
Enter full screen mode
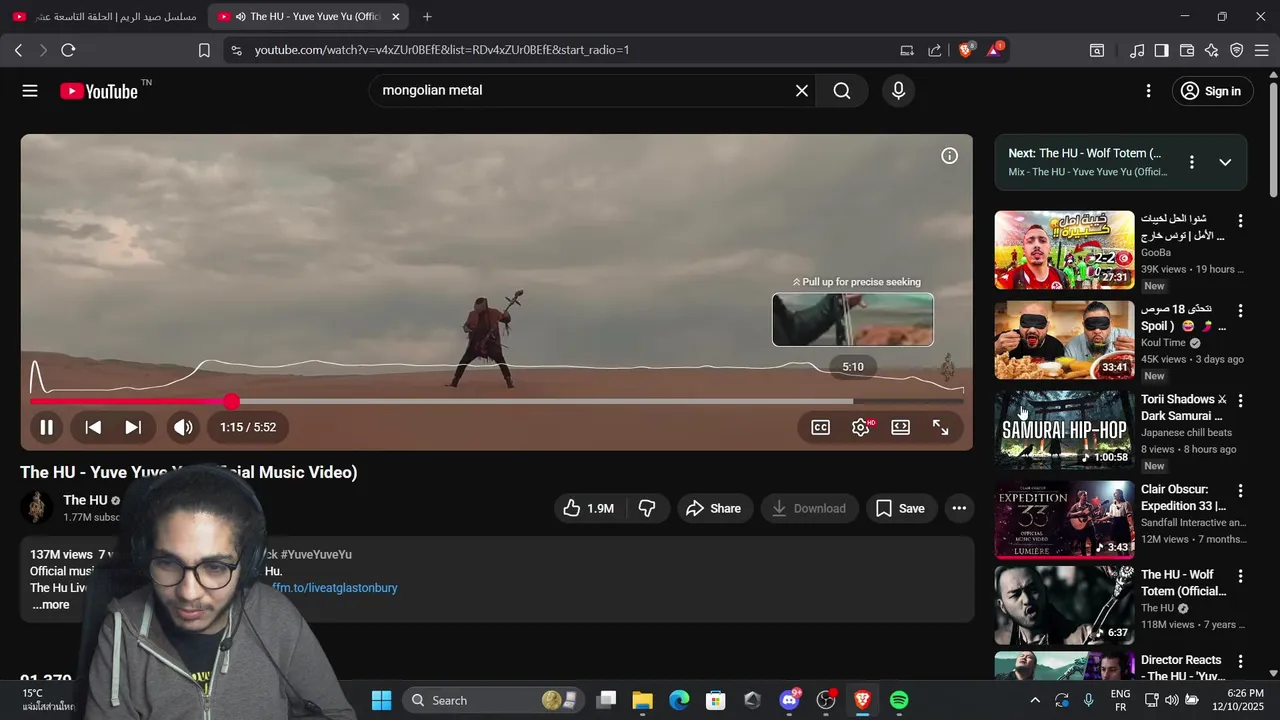coord(940,427)
